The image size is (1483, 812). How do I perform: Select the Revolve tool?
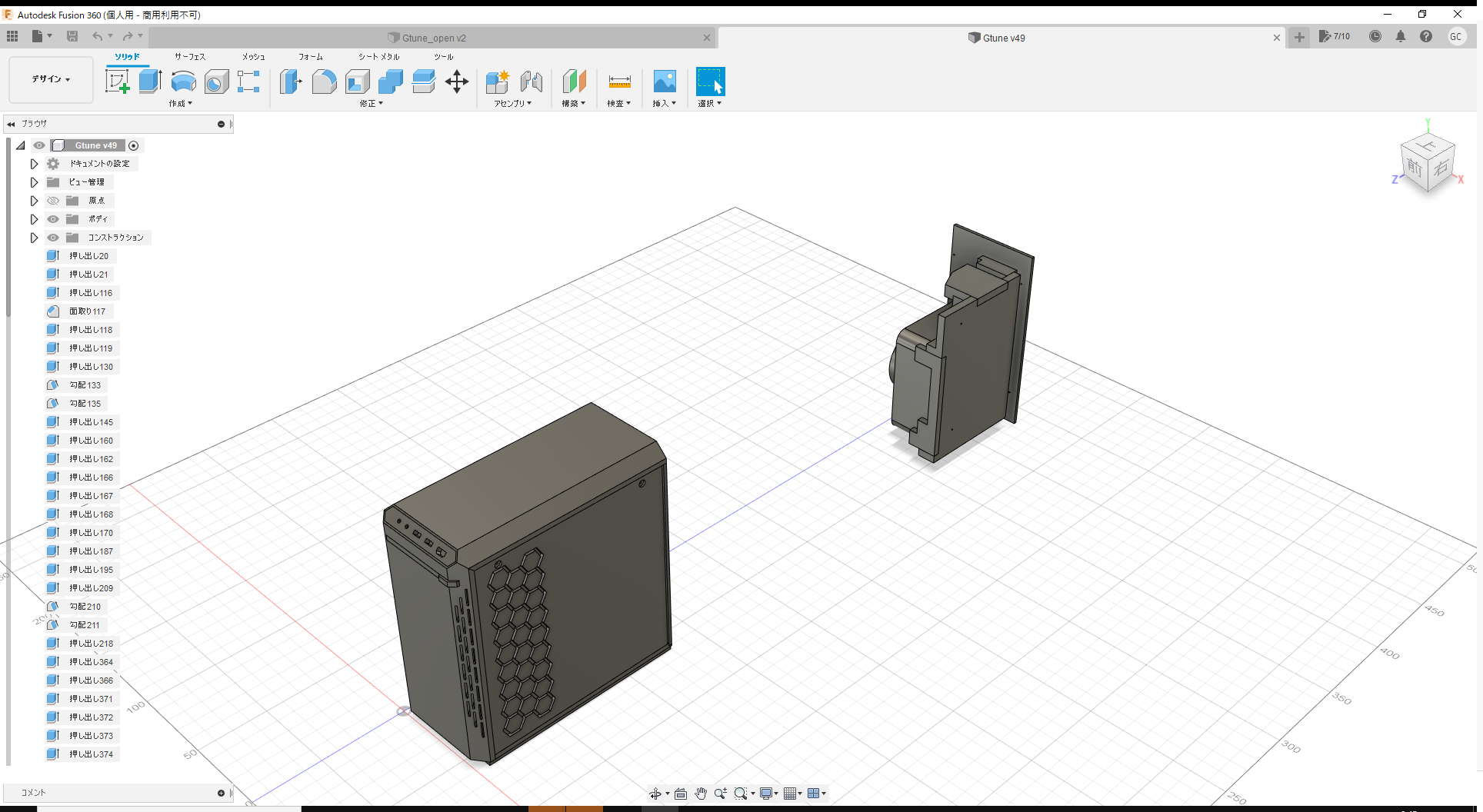[x=183, y=81]
